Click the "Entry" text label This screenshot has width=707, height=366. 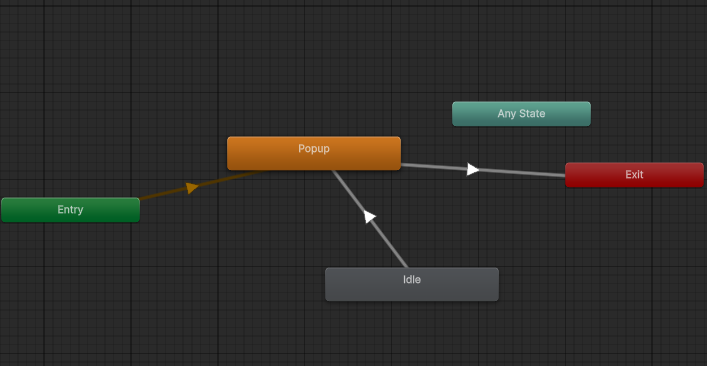pos(70,210)
